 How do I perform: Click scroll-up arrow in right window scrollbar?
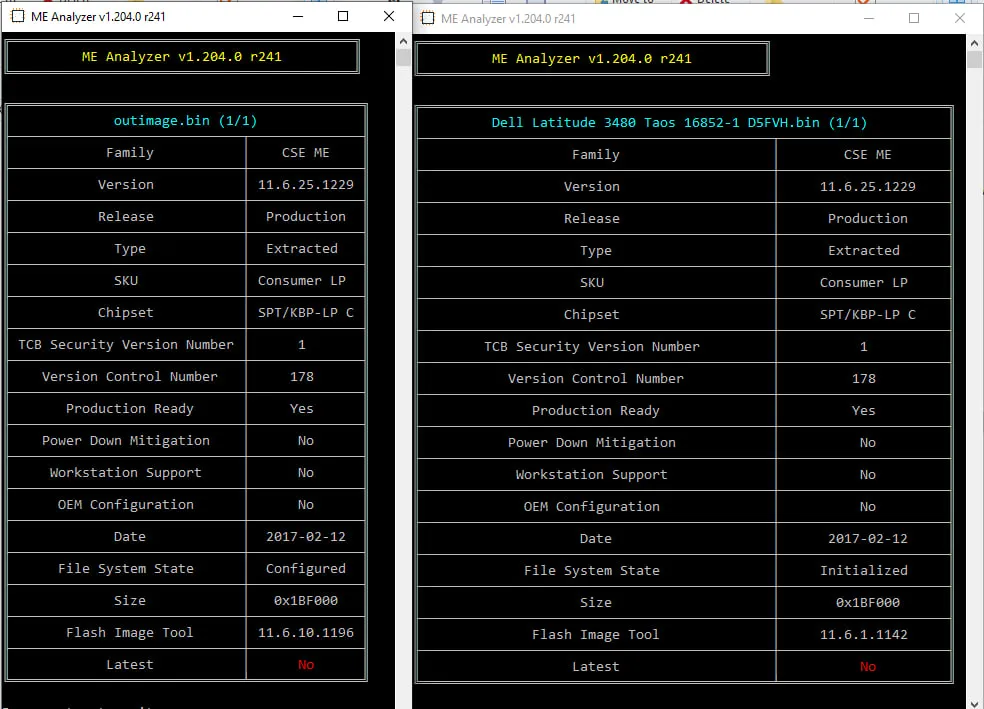coord(975,43)
